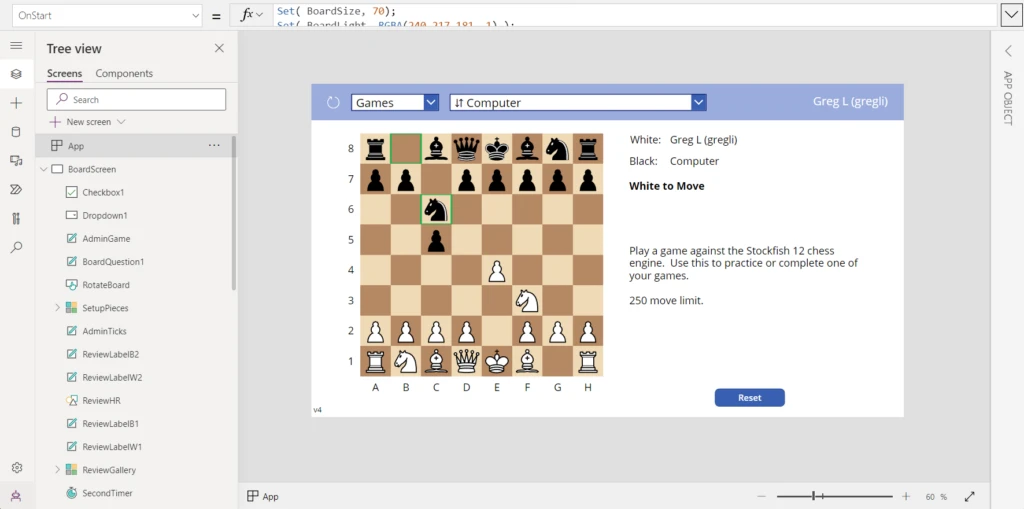Screen dimensions: 1024x509
Task: Expand the SetupPieces gallery node
Action: click(x=57, y=308)
